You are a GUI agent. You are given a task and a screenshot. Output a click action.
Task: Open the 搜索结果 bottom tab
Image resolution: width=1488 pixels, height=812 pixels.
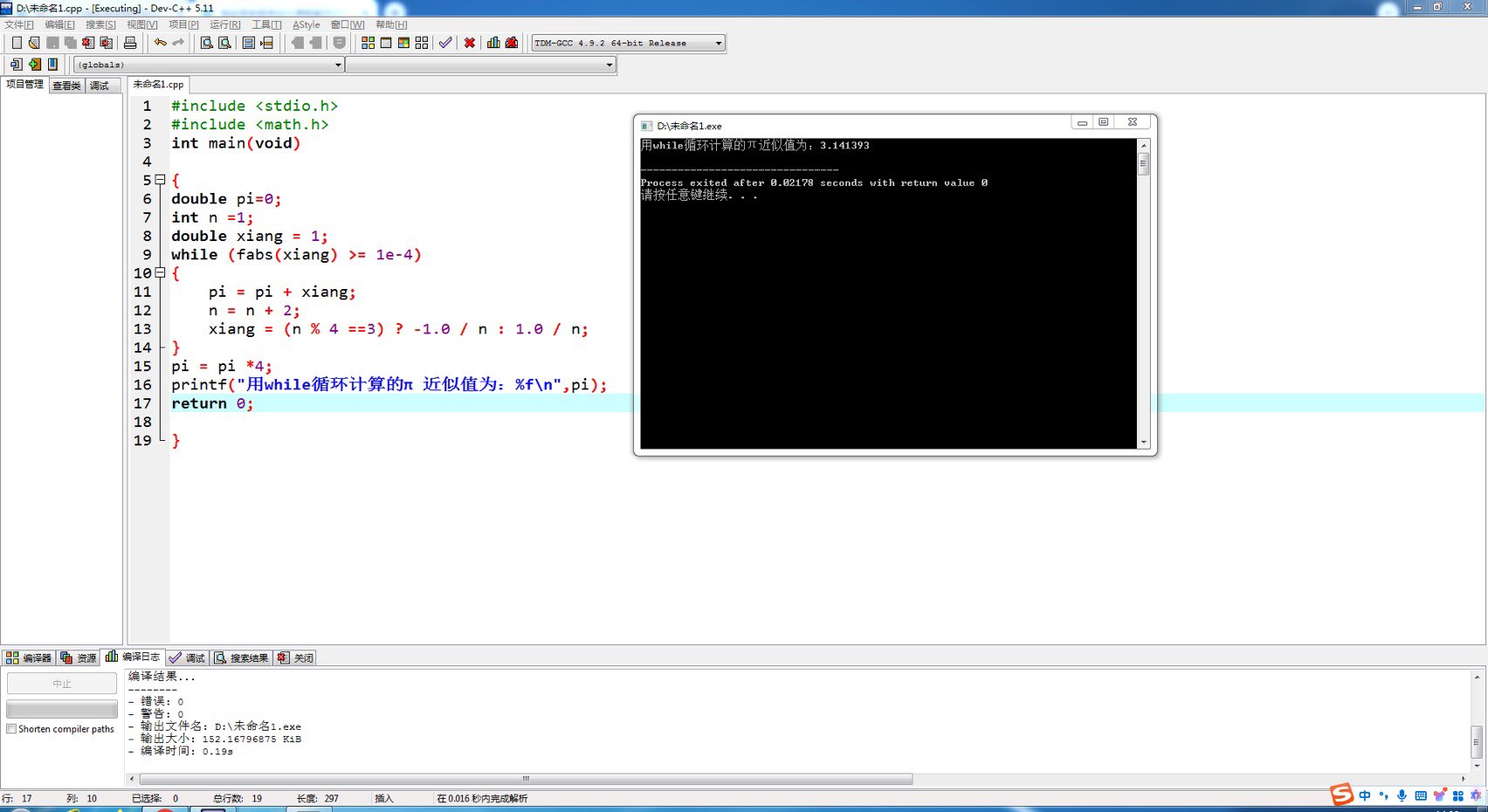pos(242,657)
